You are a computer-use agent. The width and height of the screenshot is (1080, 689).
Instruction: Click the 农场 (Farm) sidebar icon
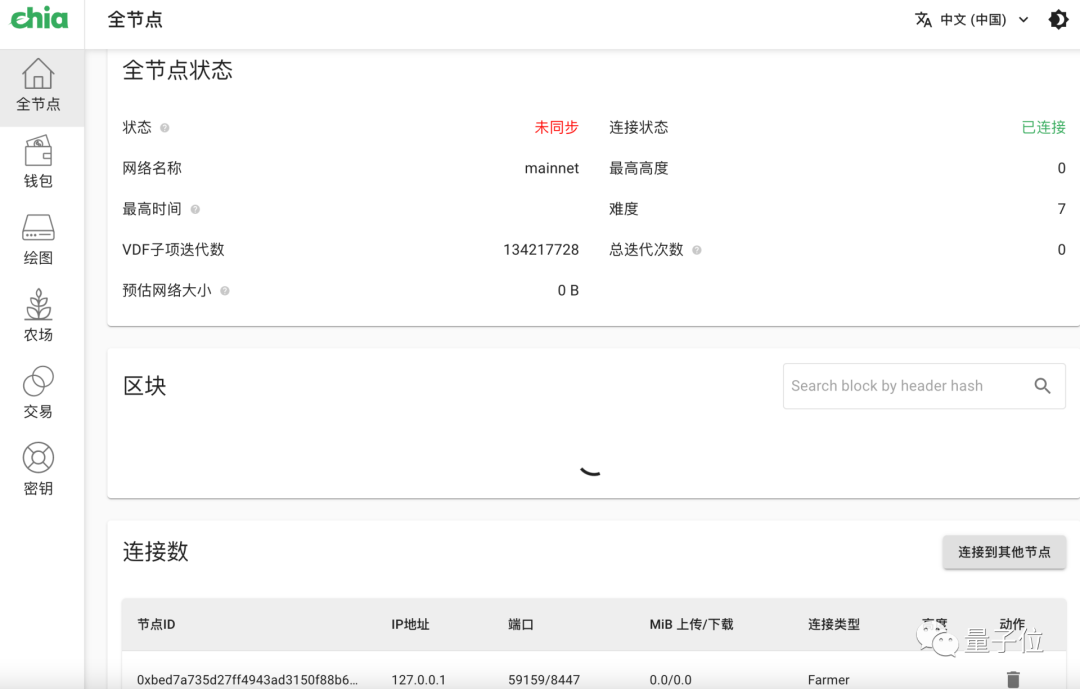point(38,306)
